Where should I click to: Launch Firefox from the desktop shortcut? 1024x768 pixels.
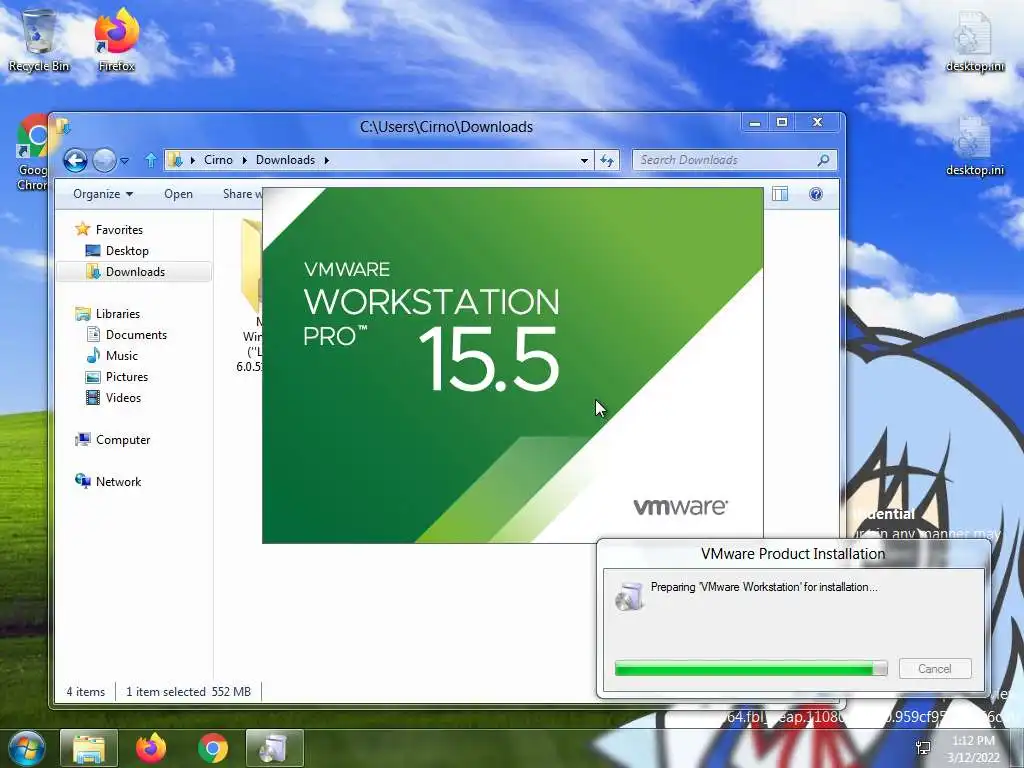click(x=116, y=40)
